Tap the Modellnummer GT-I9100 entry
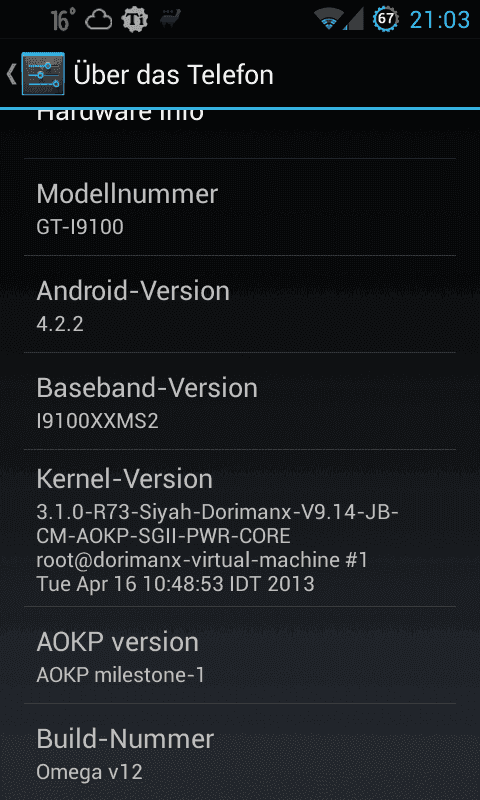 pos(240,207)
